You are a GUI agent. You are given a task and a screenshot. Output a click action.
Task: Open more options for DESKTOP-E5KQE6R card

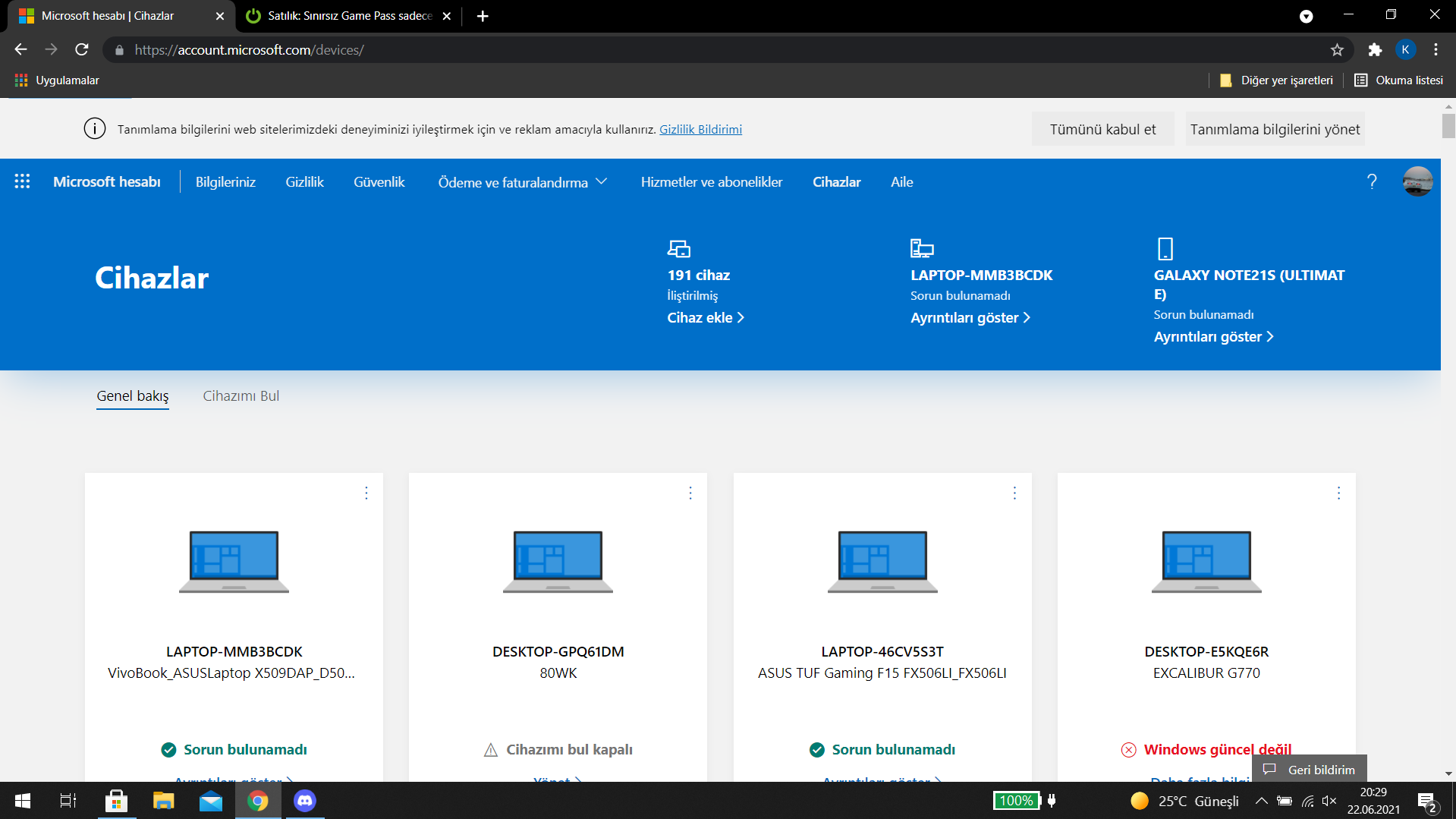tap(1338, 493)
